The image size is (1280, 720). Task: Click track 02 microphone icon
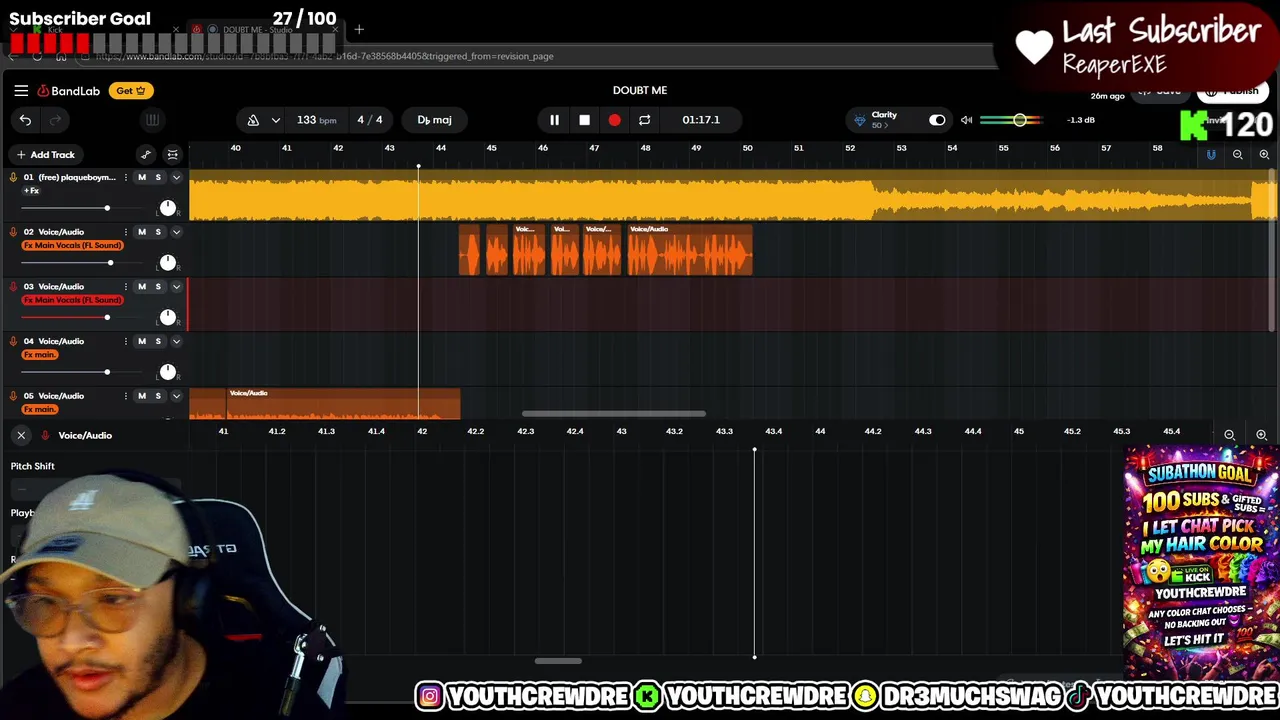click(x=13, y=232)
